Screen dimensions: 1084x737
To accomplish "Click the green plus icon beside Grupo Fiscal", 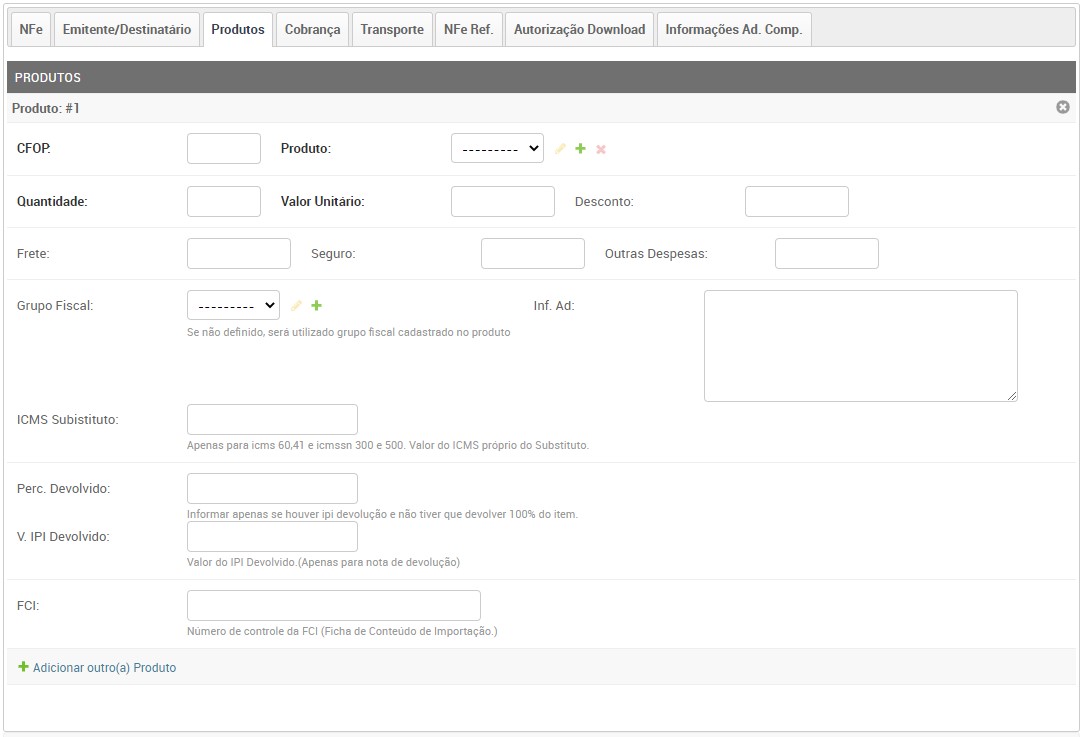I will tap(316, 306).
